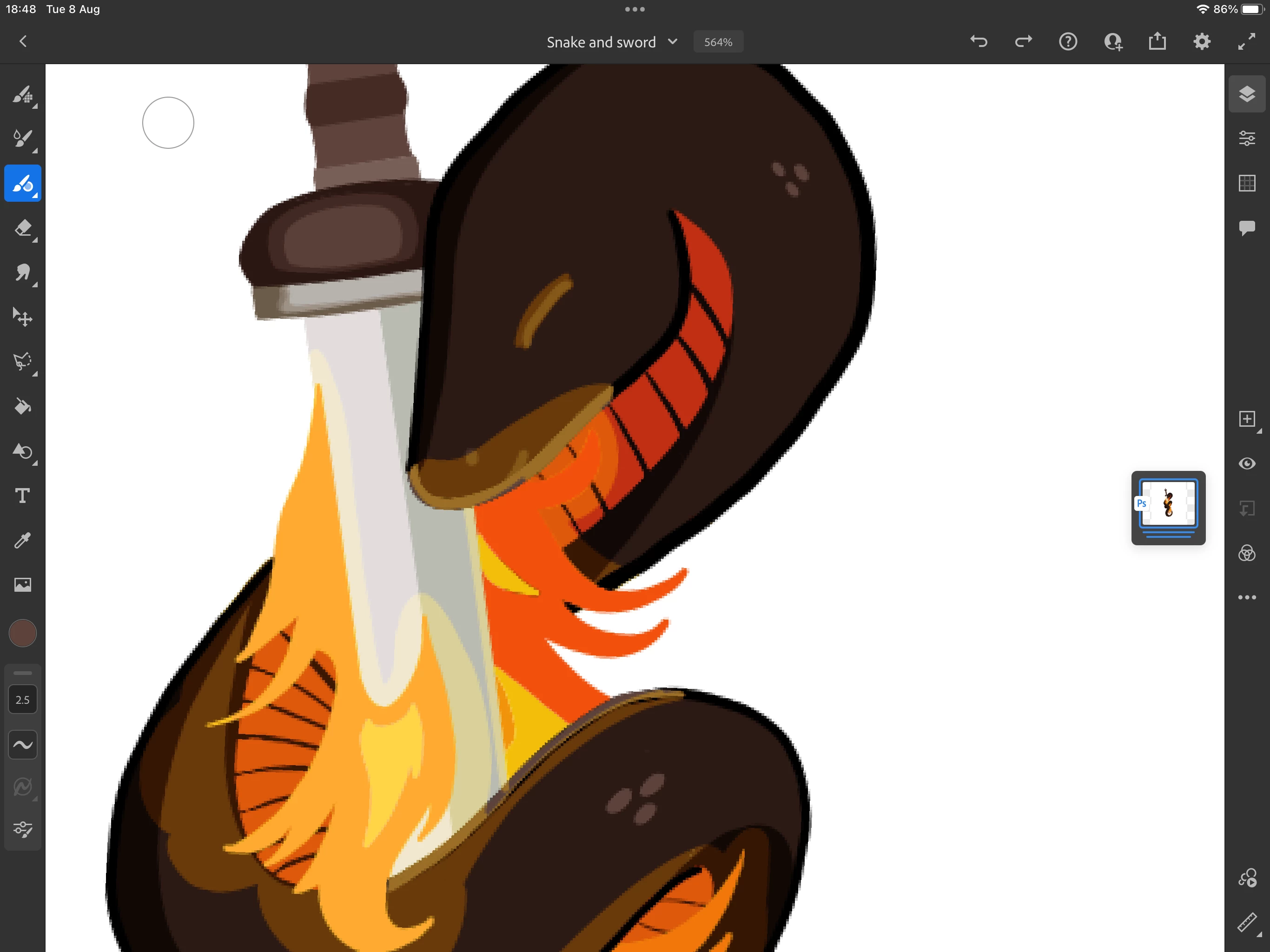The width and height of the screenshot is (1270, 952).
Task: Undo the last action
Action: point(979,41)
